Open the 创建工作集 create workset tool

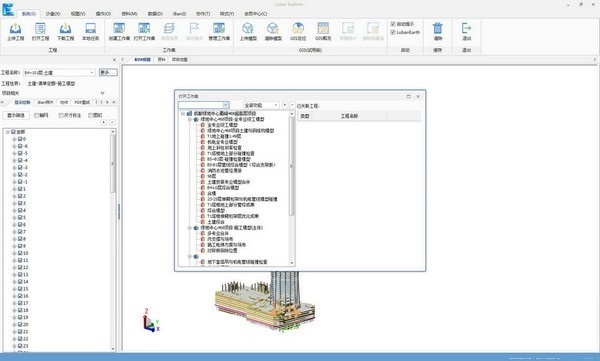[x=119, y=31]
